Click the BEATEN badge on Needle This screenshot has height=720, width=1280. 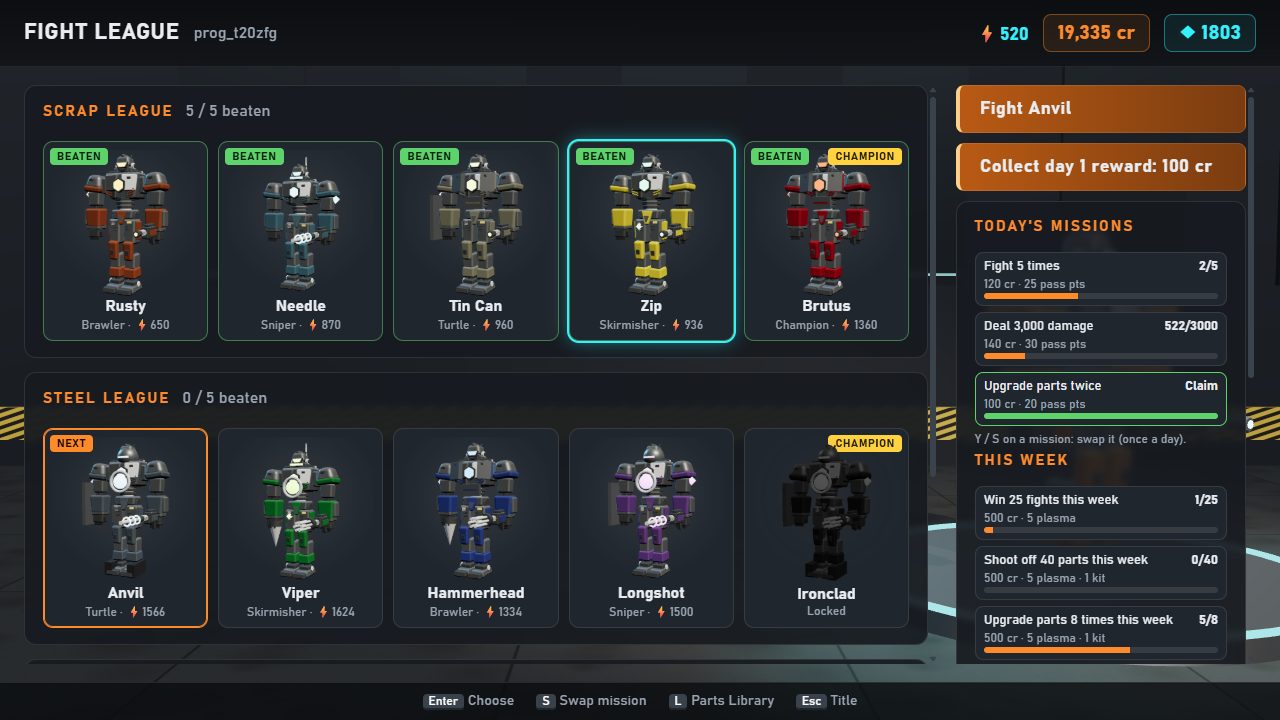(x=254, y=156)
